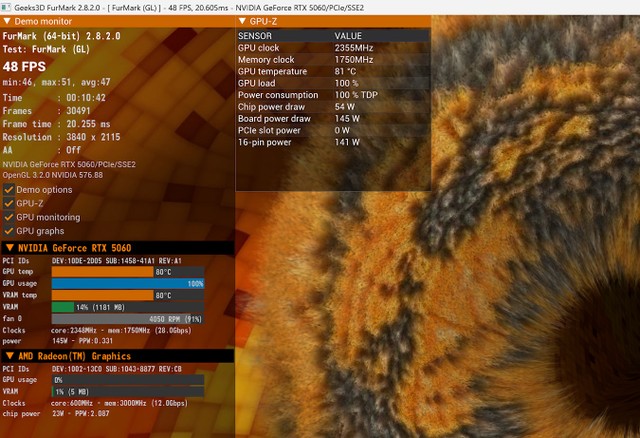Click the VALUE column header

click(x=348, y=36)
